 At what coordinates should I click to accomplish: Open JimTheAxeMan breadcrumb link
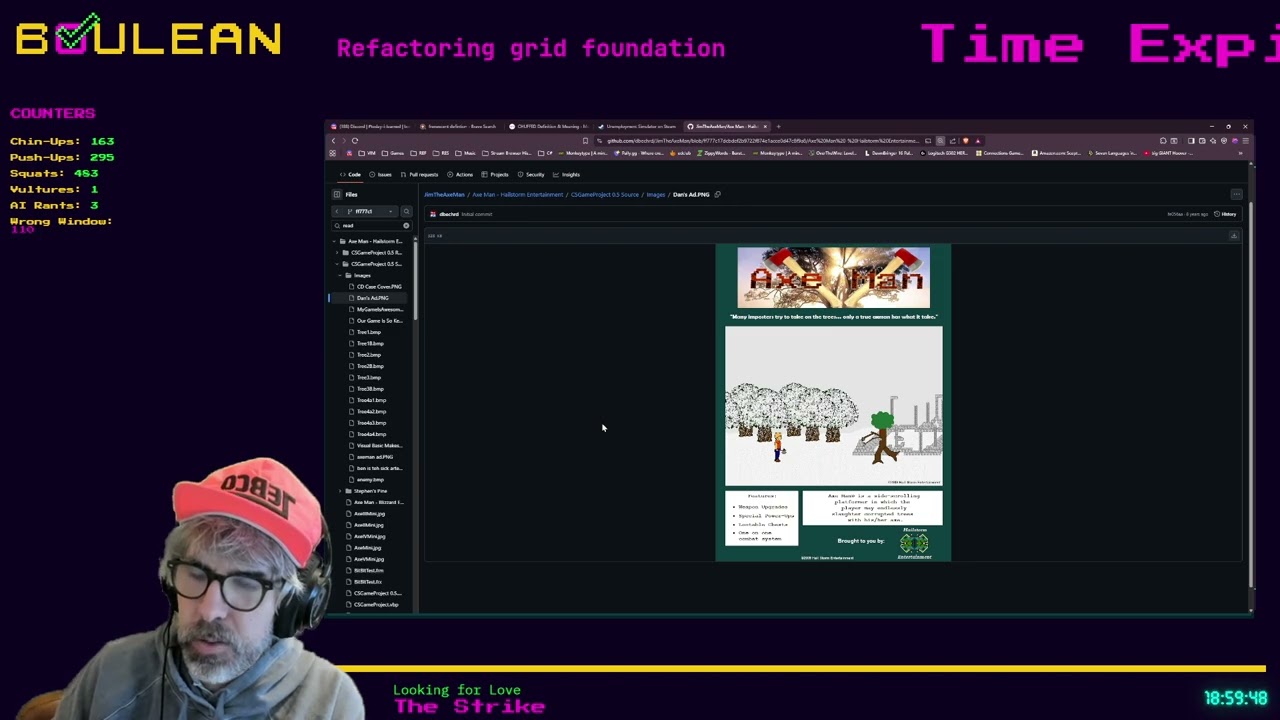[444, 195]
